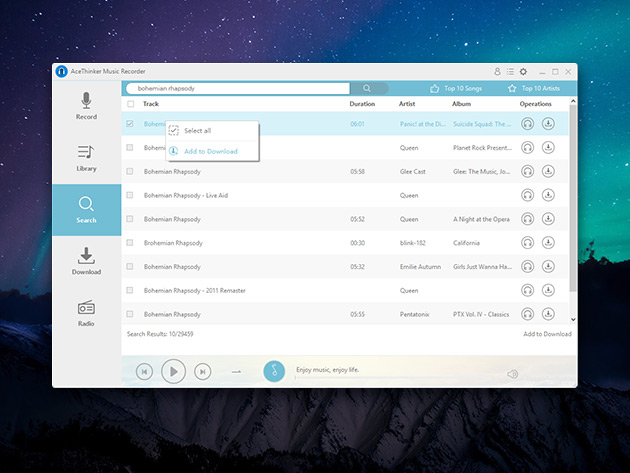Open the list menu icon in title bar
Image resolution: width=630 pixels, height=473 pixels.
click(510, 72)
